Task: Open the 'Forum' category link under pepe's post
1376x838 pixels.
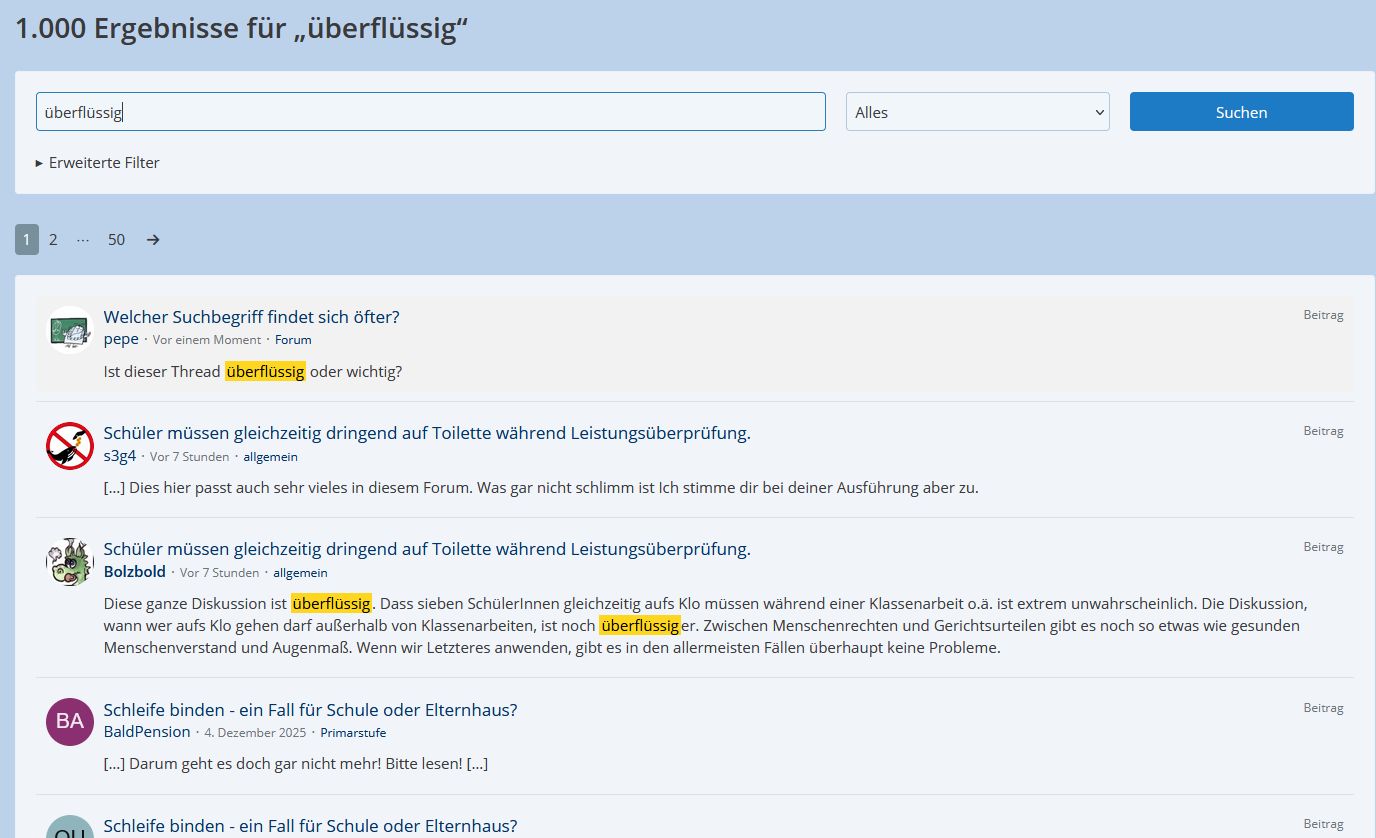Action: point(293,340)
